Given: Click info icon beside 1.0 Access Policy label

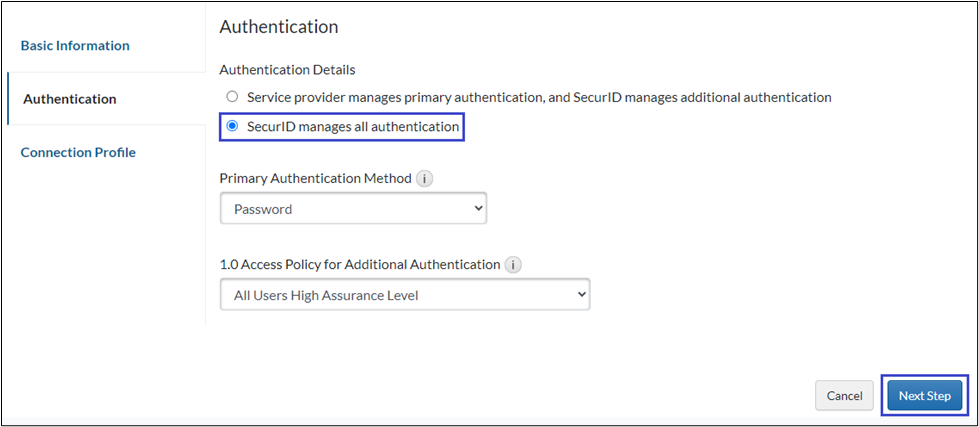Looking at the screenshot, I should [513, 265].
